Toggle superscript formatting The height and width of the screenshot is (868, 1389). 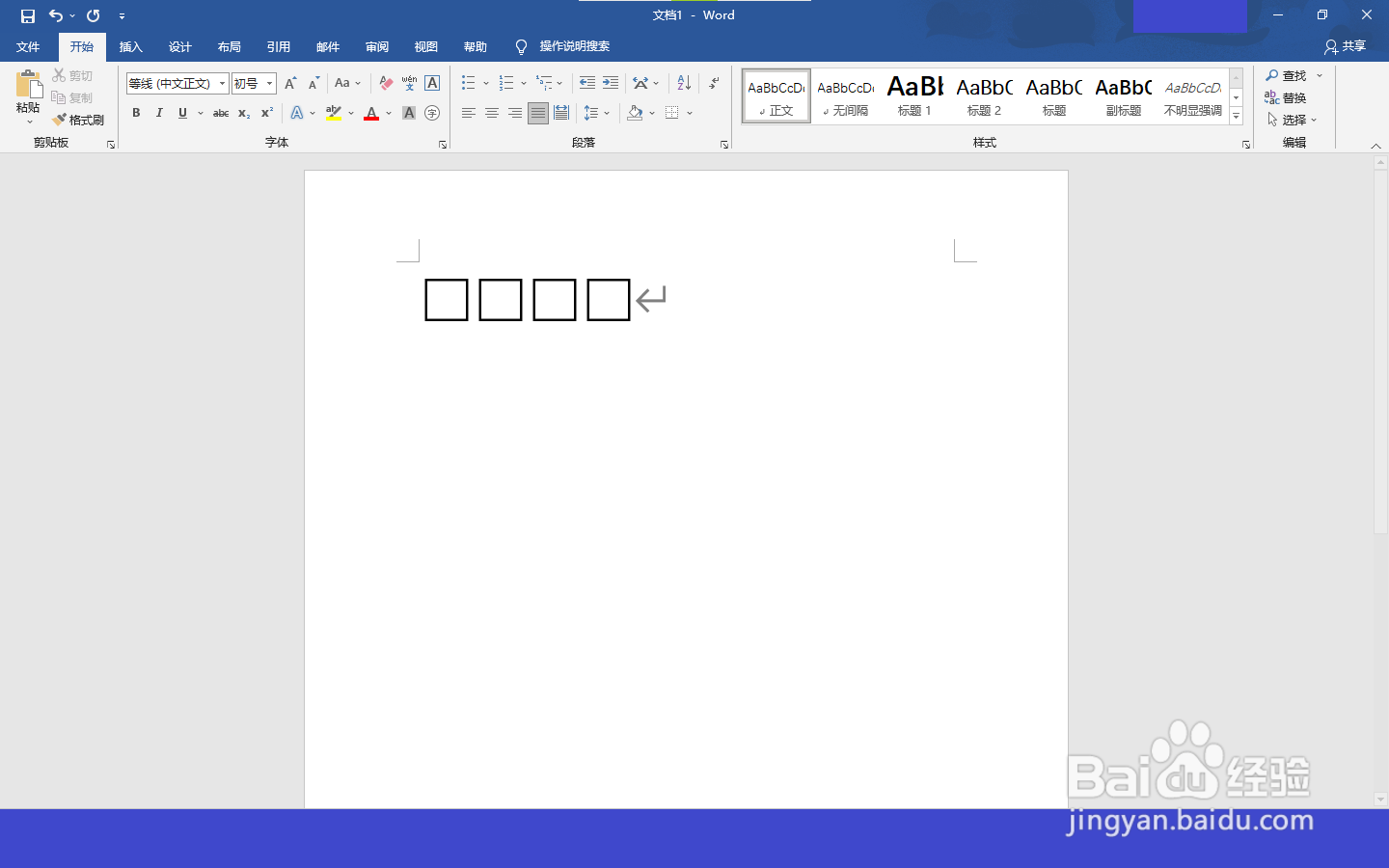pyautogui.click(x=267, y=113)
